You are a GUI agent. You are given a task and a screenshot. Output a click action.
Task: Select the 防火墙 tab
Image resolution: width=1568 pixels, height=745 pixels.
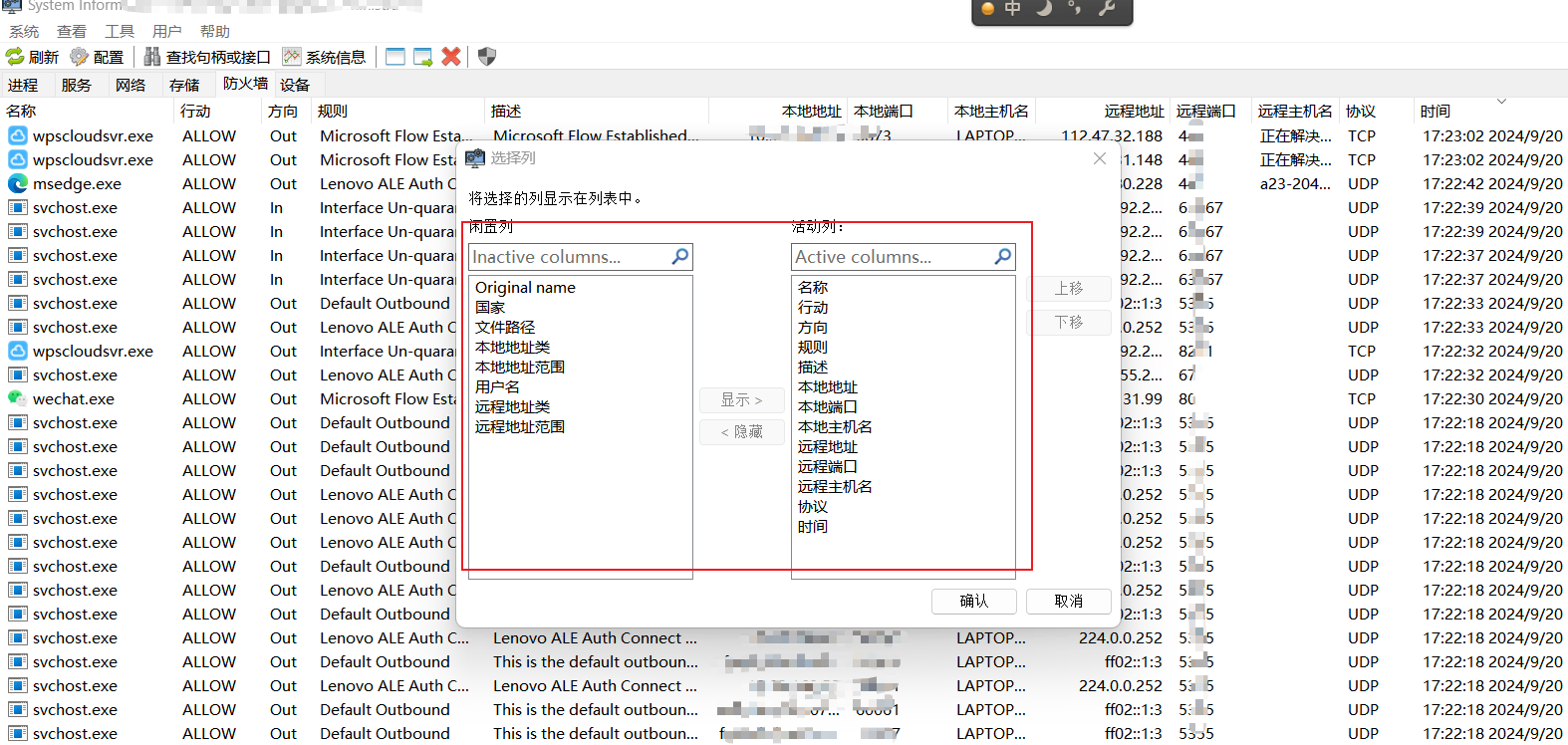pyautogui.click(x=245, y=84)
